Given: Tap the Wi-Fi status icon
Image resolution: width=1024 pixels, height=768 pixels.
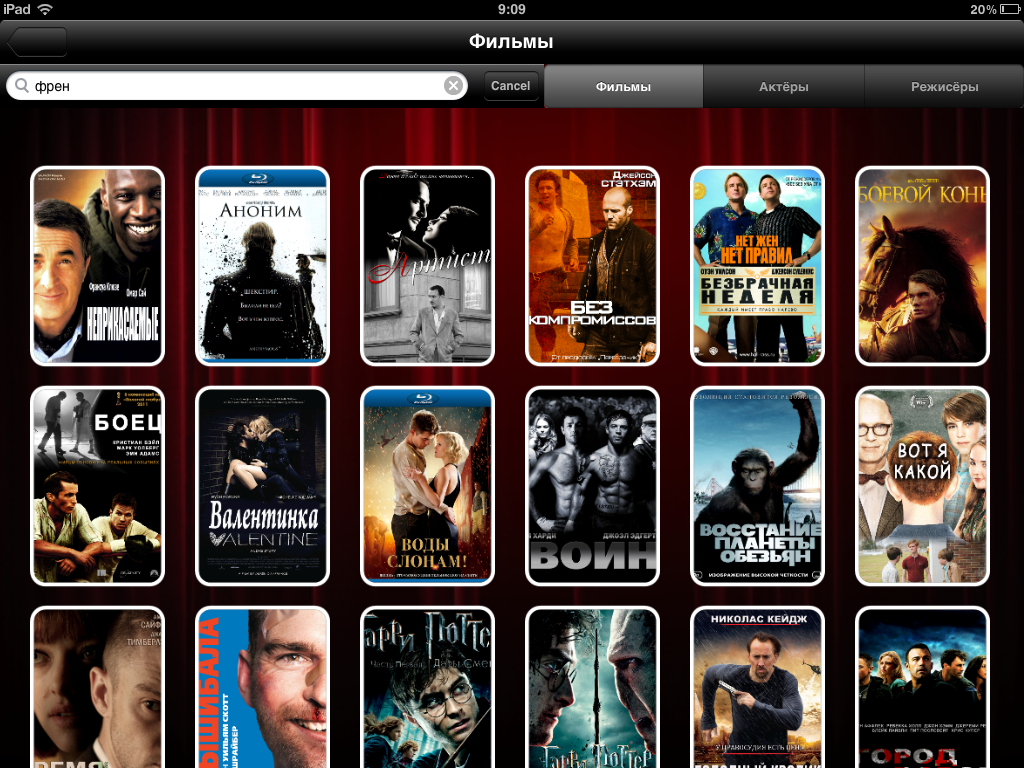Looking at the screenshot, I should point(44,9).
